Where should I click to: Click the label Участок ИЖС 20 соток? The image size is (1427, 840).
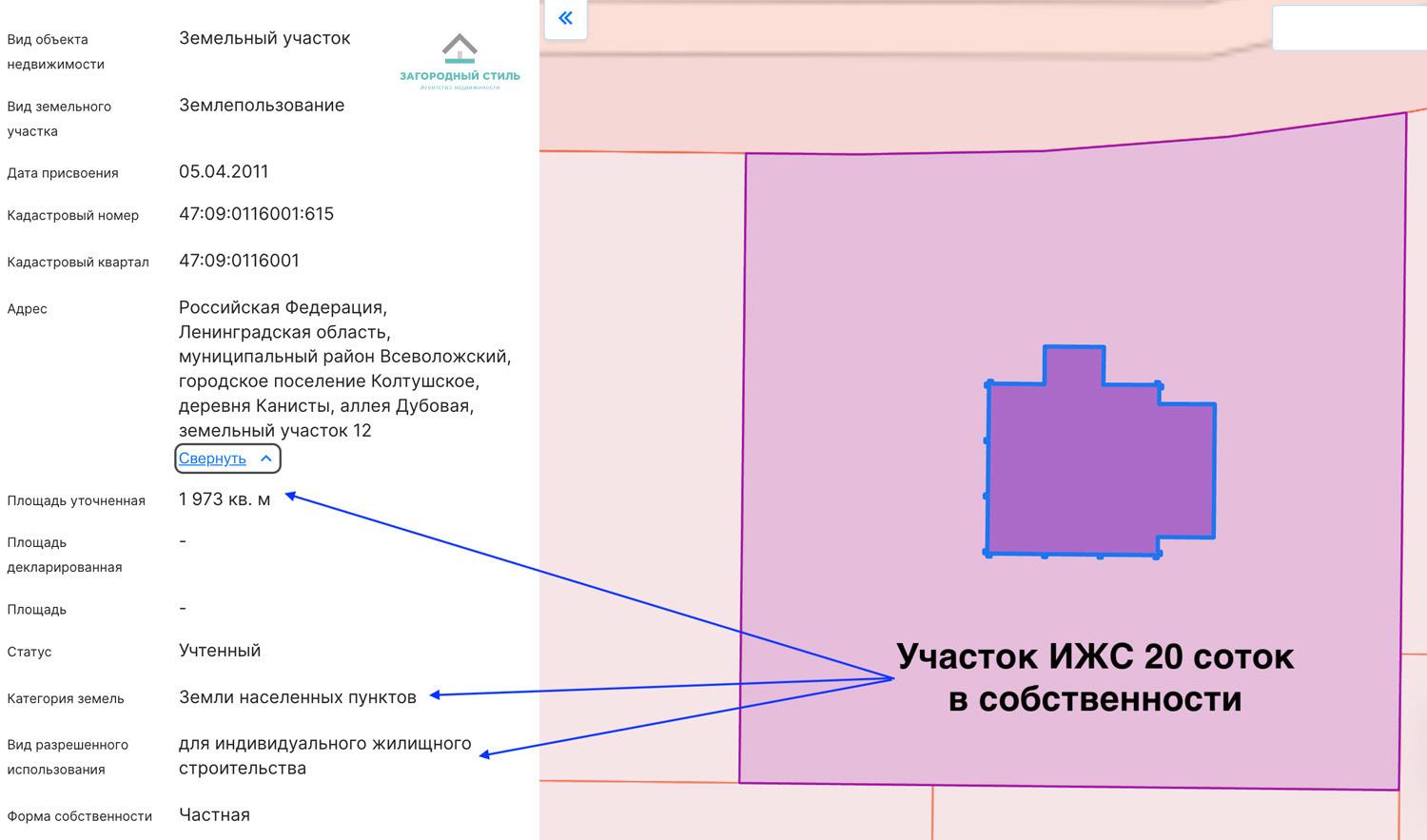(x=1094, y=656)
